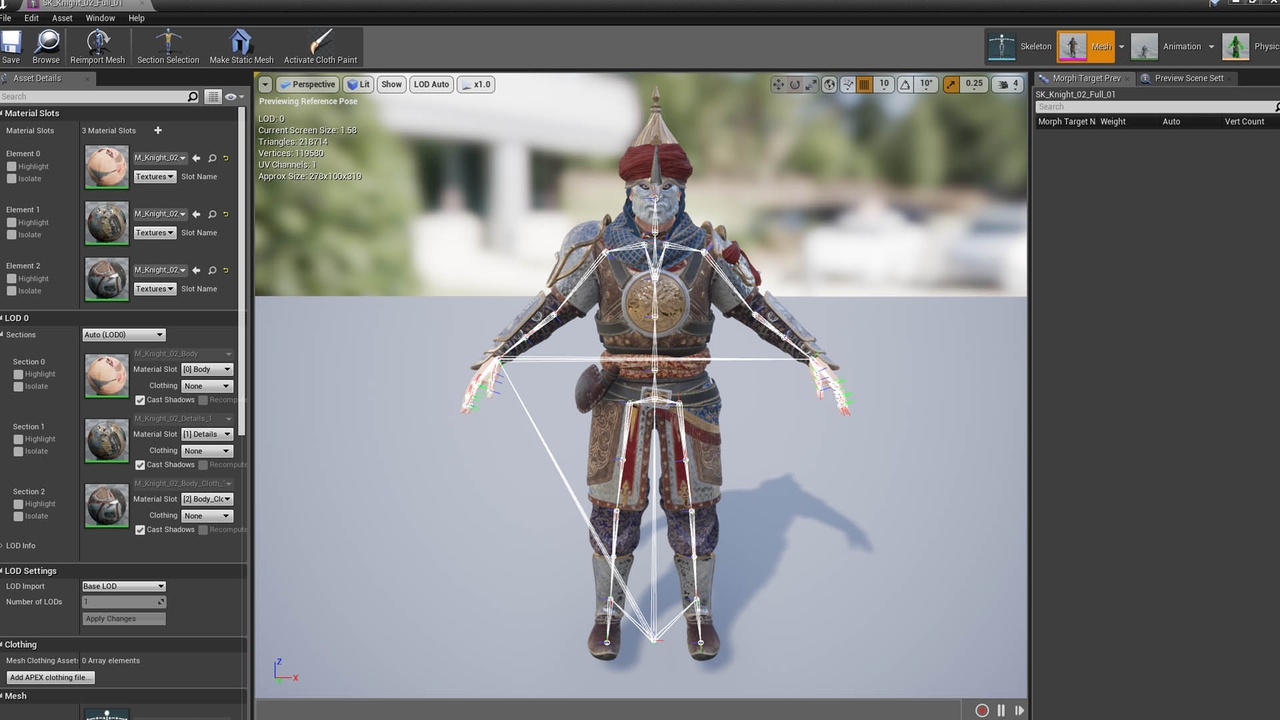Add a new material slot with plus icon
The width and height of the screenshot is (1280, 720).
(157, 130)
